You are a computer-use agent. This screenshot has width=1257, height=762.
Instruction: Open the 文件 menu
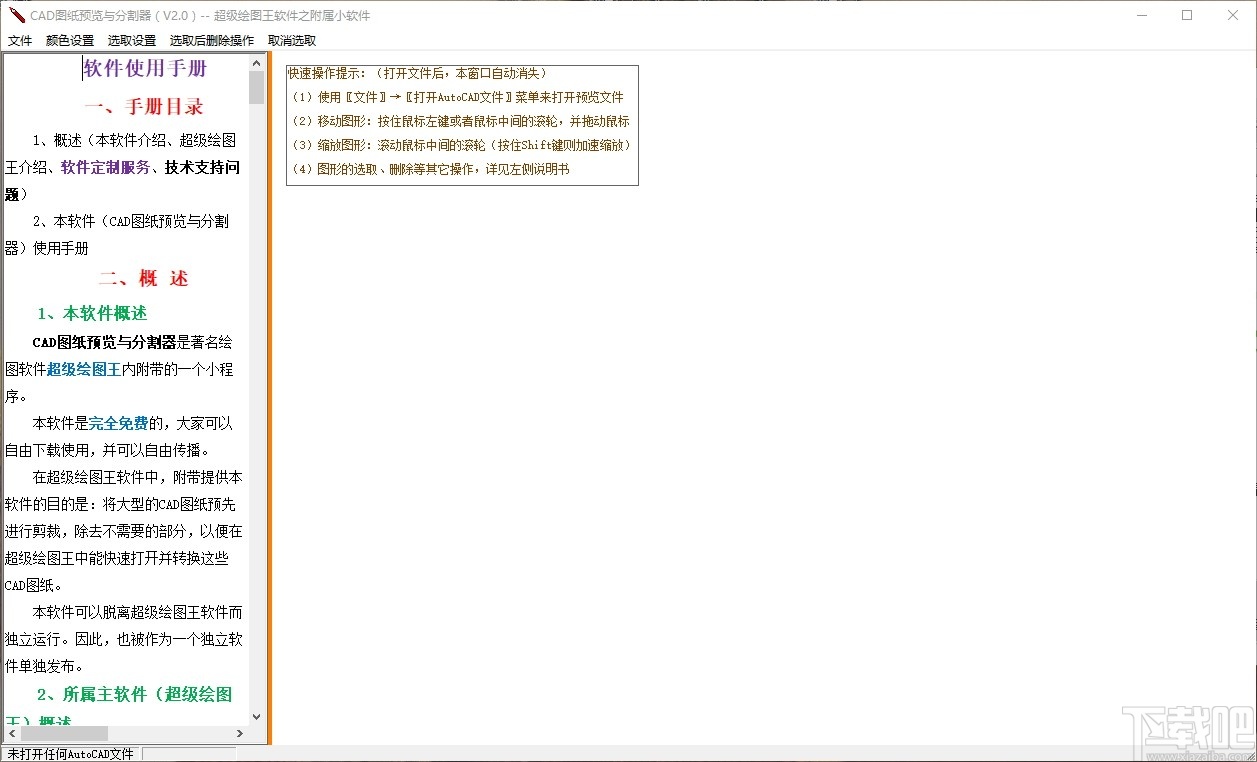[20, 40]
